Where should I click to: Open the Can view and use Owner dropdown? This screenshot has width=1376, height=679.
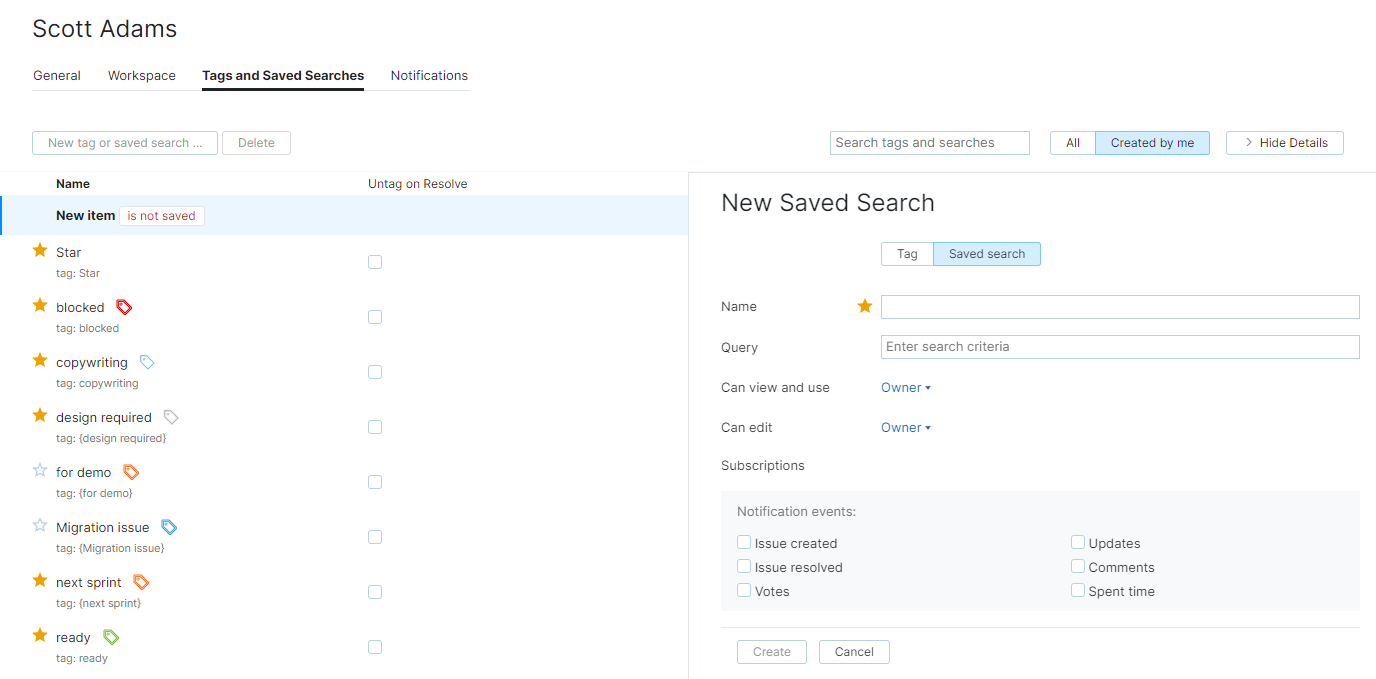[906, 388]
